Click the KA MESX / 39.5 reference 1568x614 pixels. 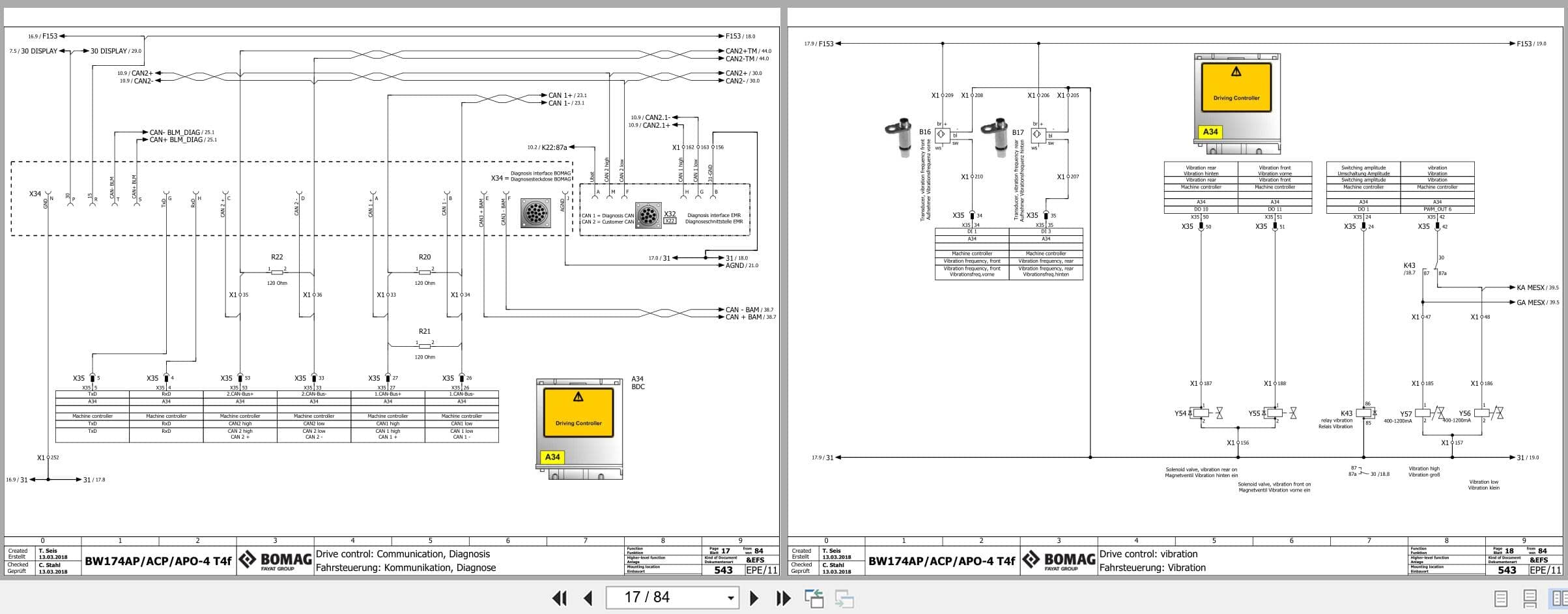pyautogui.click(x=1538, y=287)
